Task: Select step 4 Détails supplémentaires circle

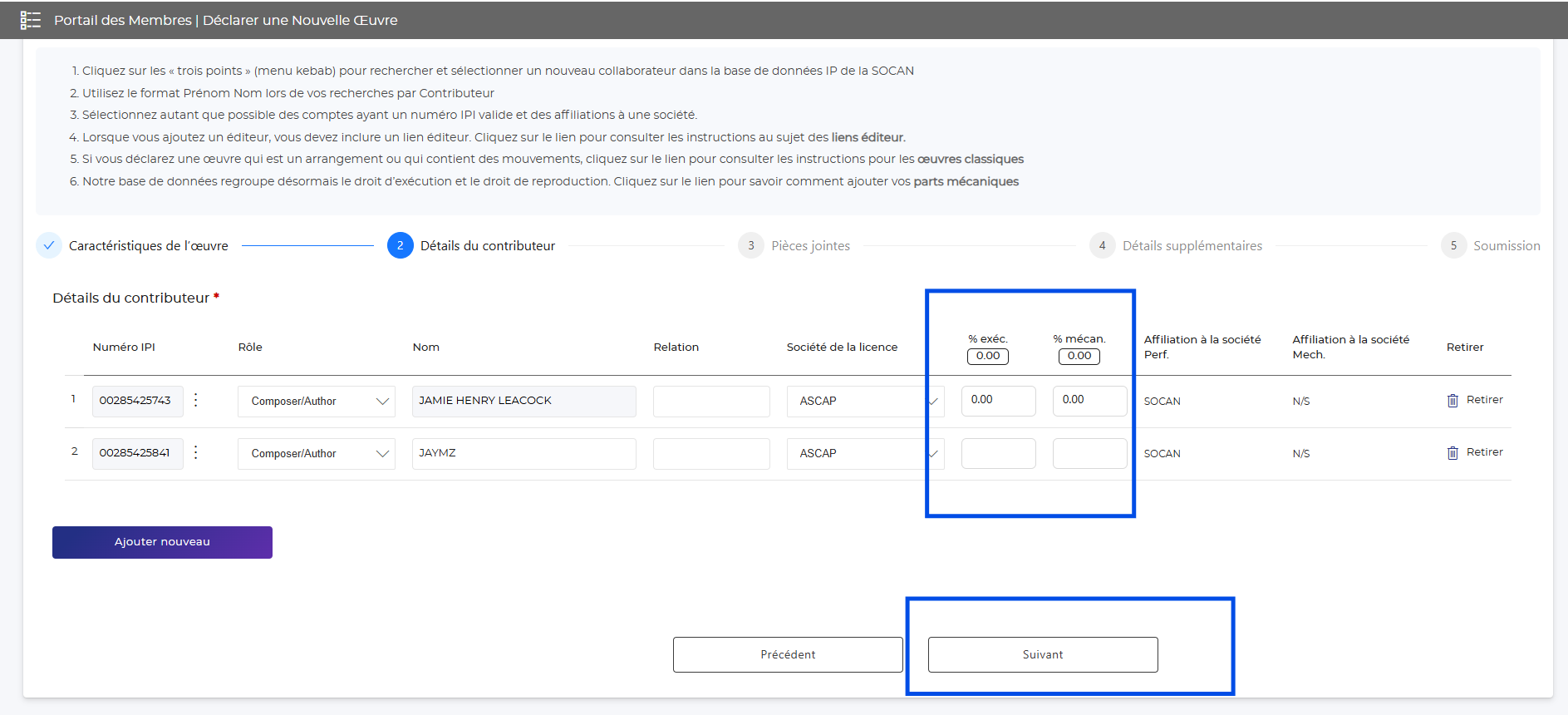Action: tap(1102, 245)
